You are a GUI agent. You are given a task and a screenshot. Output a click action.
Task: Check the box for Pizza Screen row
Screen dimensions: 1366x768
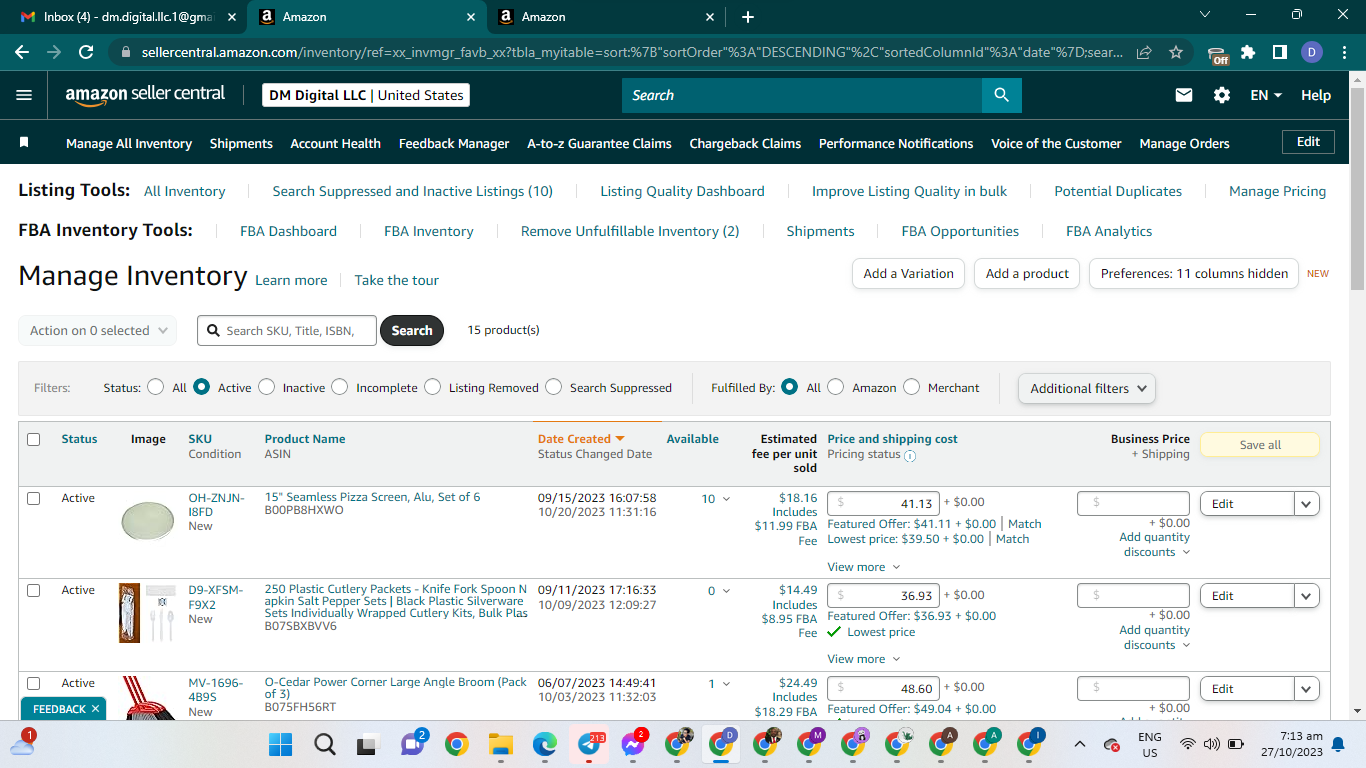34,498
